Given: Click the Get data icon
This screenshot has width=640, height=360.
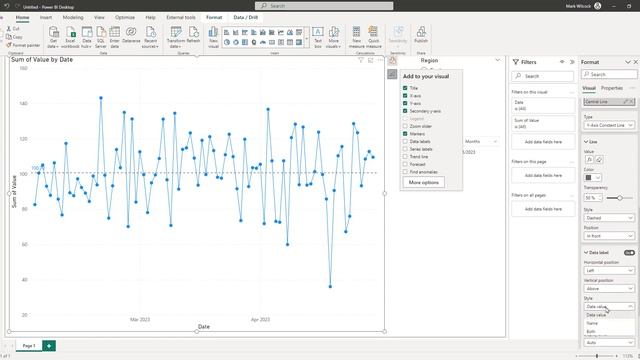Looking at the screenshot, I should tap(53, 37).
